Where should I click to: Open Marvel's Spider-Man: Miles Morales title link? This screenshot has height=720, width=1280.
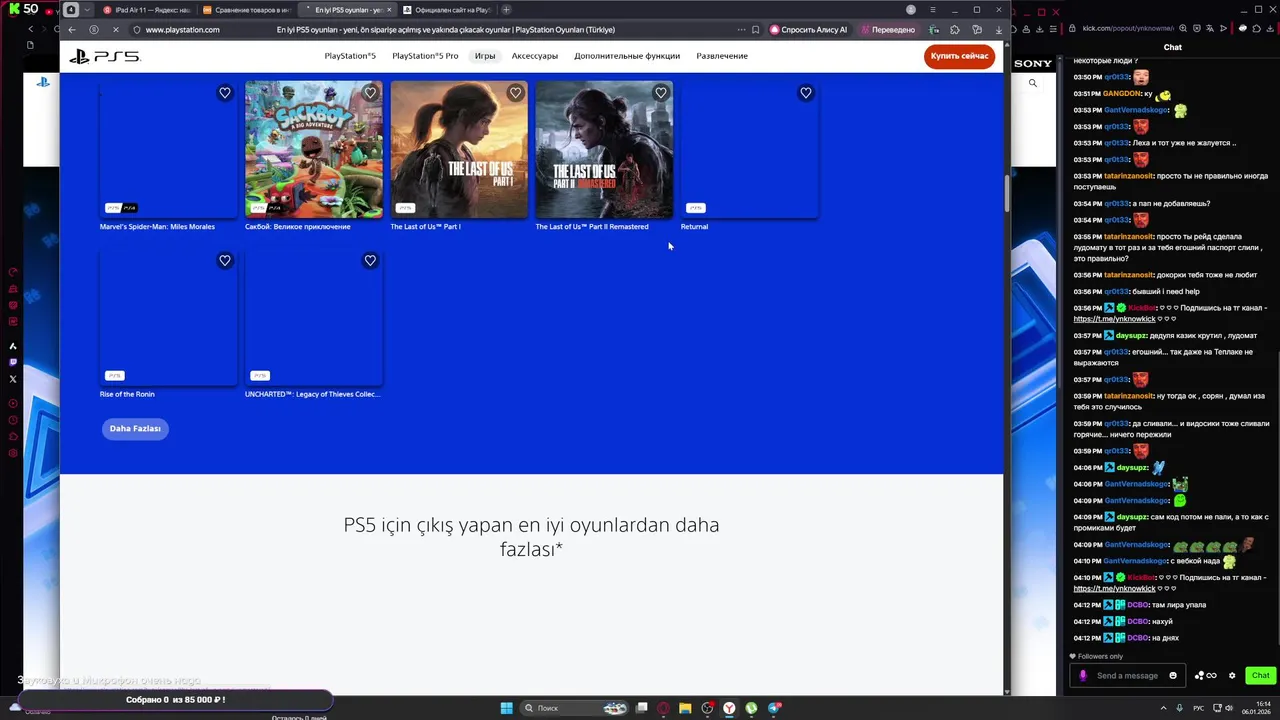(157, 227)
